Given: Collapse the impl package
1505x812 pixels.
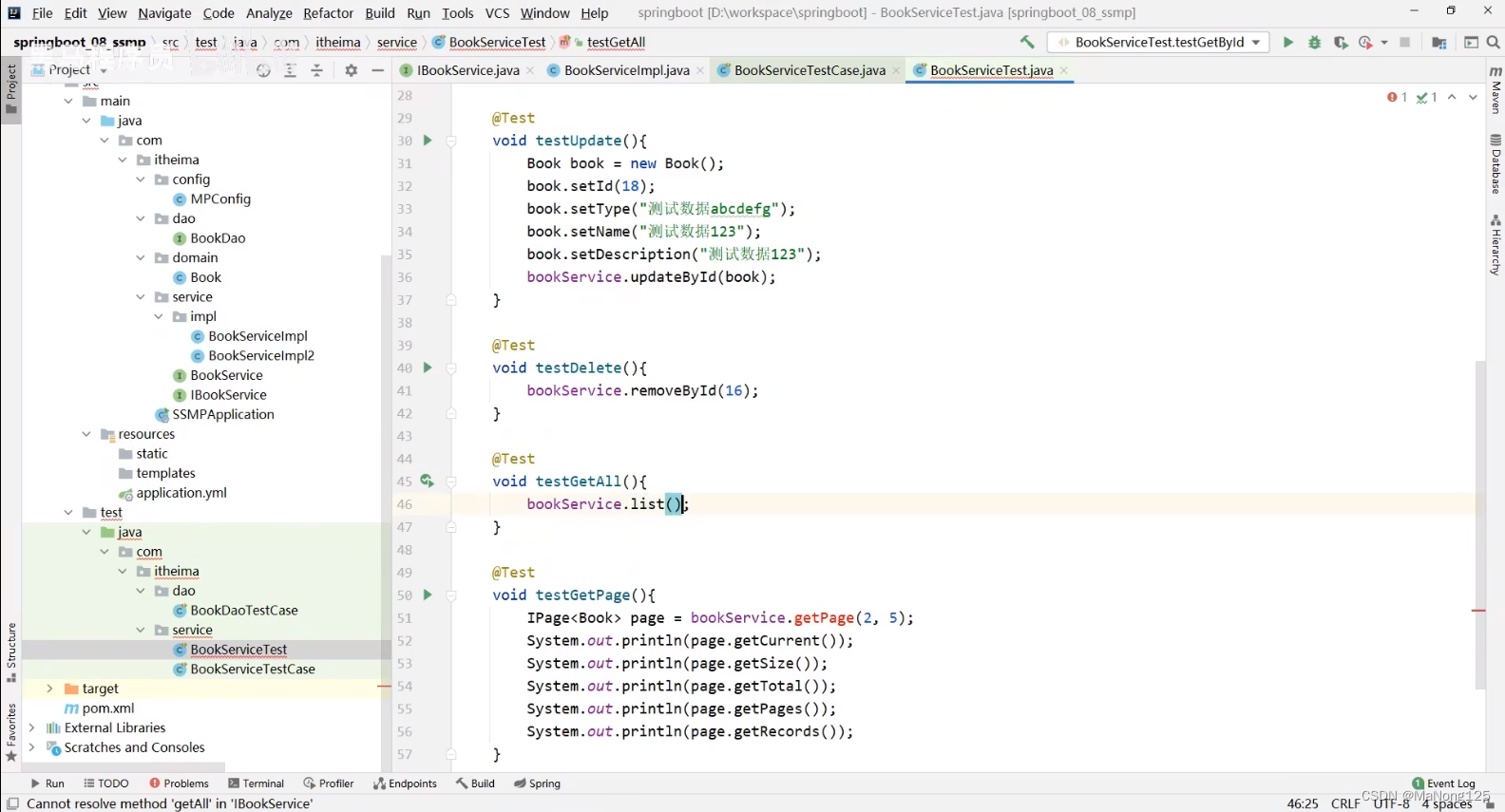Looking at the screenshot, I should tap(159, 316).
